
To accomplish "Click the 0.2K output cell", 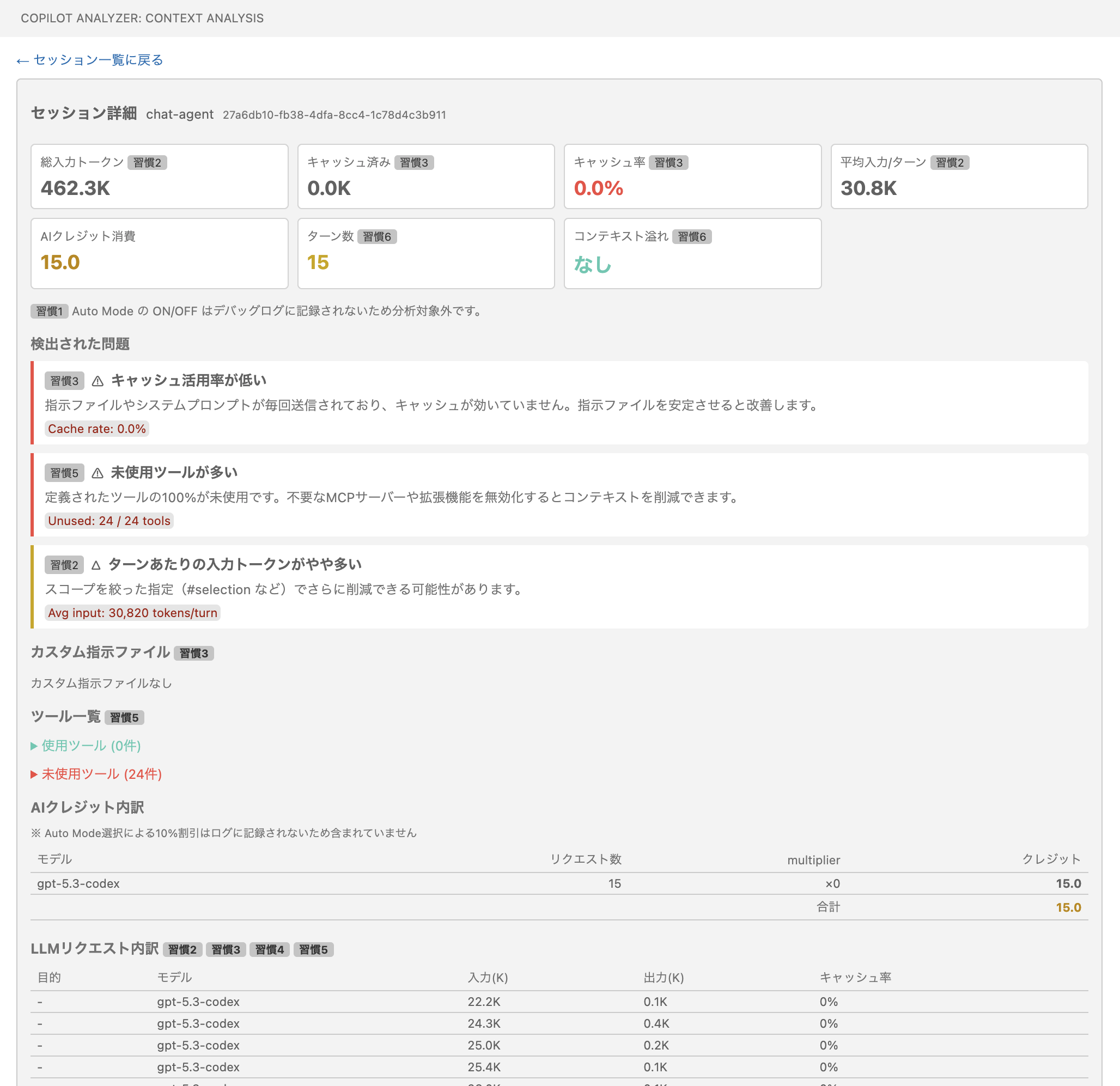I will tap(656, 1046).
